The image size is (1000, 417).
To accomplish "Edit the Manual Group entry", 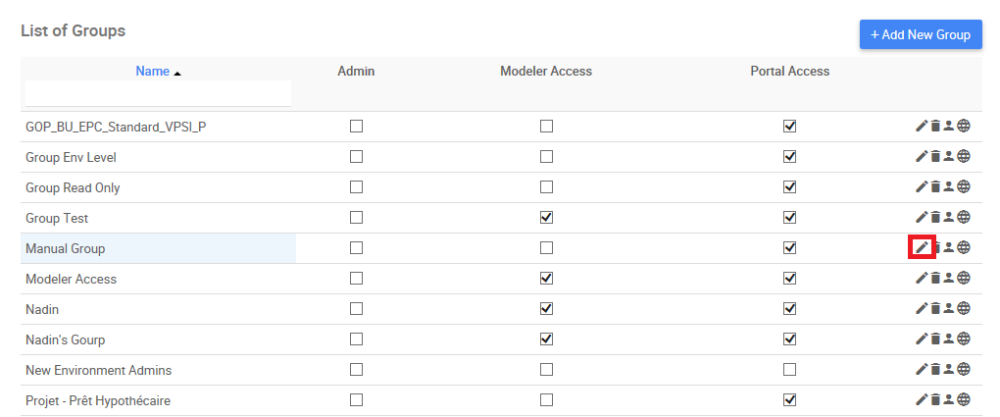I will click(x=922, y=248).
